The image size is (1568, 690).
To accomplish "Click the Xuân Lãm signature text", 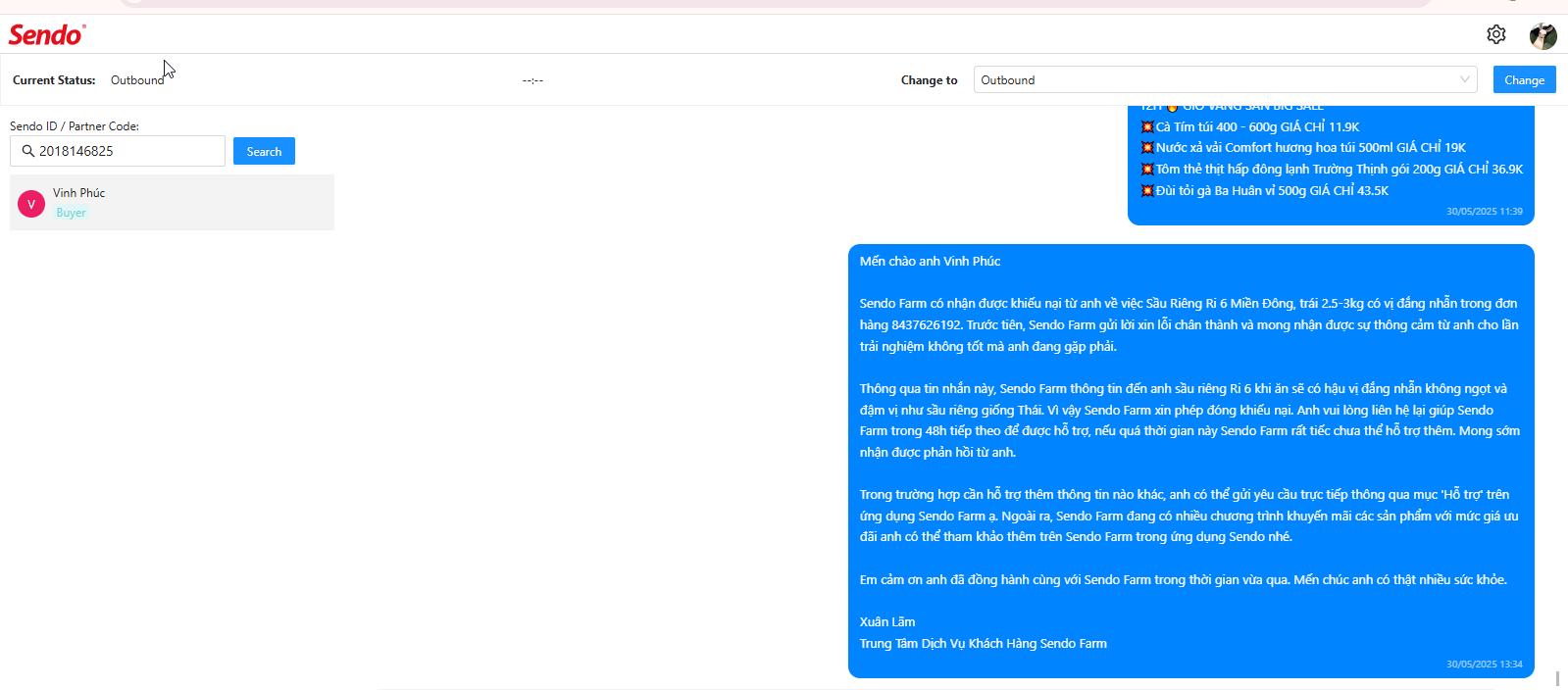I will [x=887, y=621].
